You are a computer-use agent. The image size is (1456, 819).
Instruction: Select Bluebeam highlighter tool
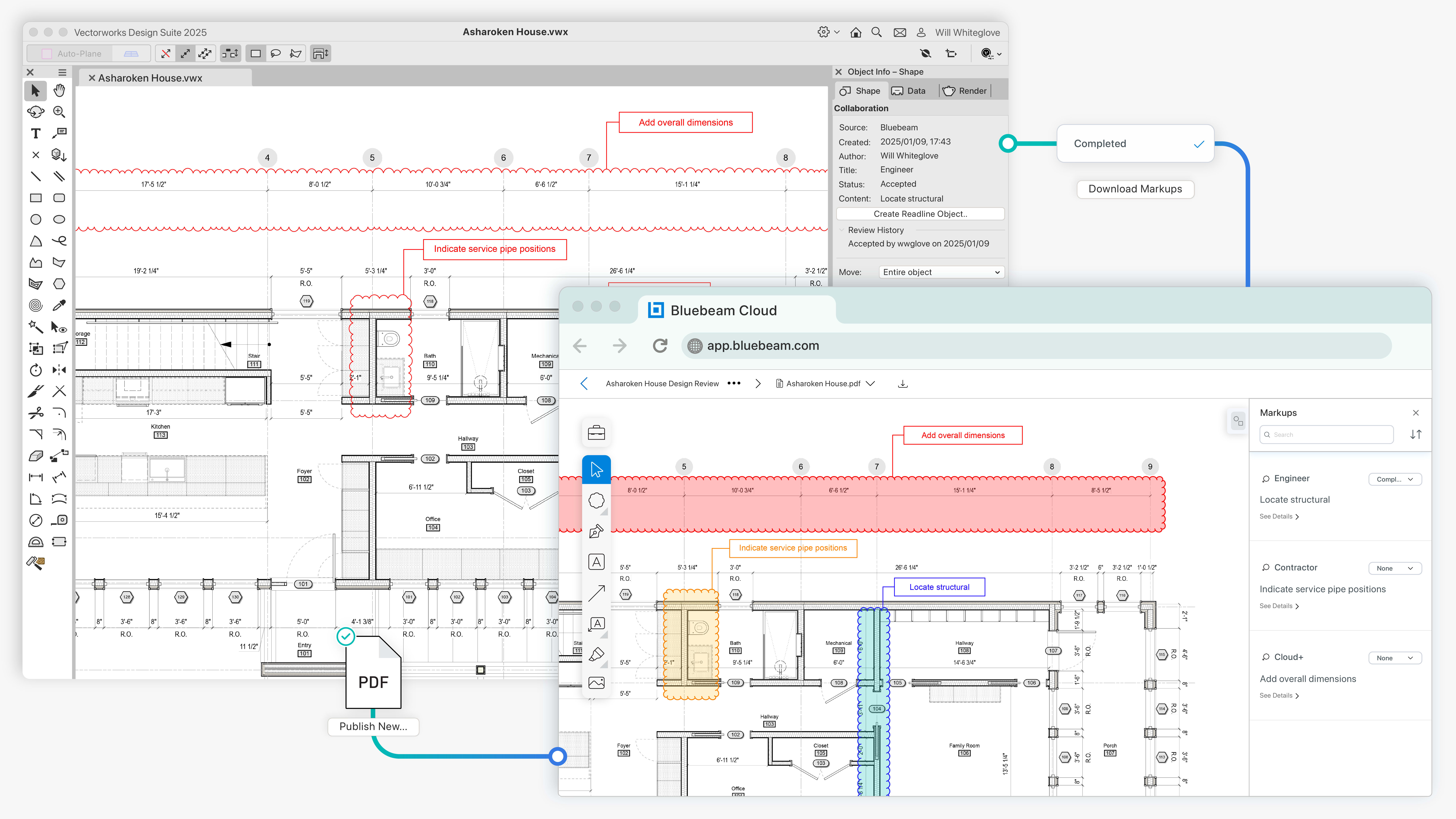596,654
